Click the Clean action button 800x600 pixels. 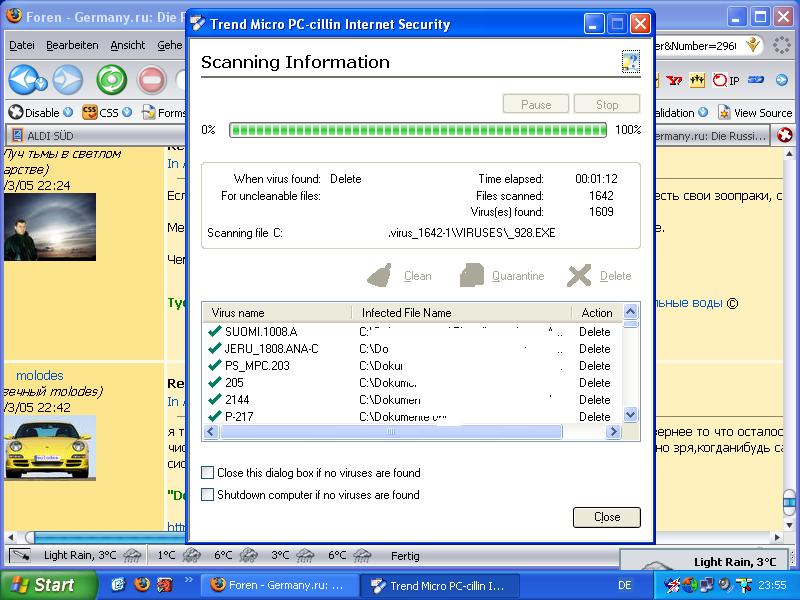point(399,276)
